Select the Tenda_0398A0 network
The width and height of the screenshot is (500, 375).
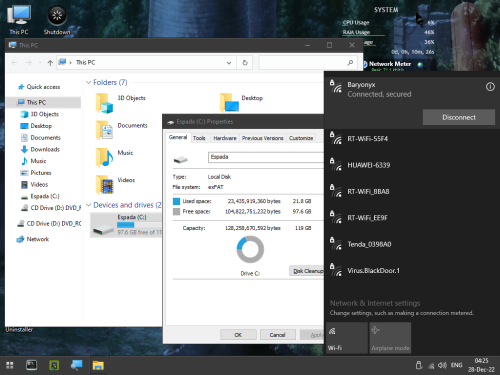pos(412,244)
